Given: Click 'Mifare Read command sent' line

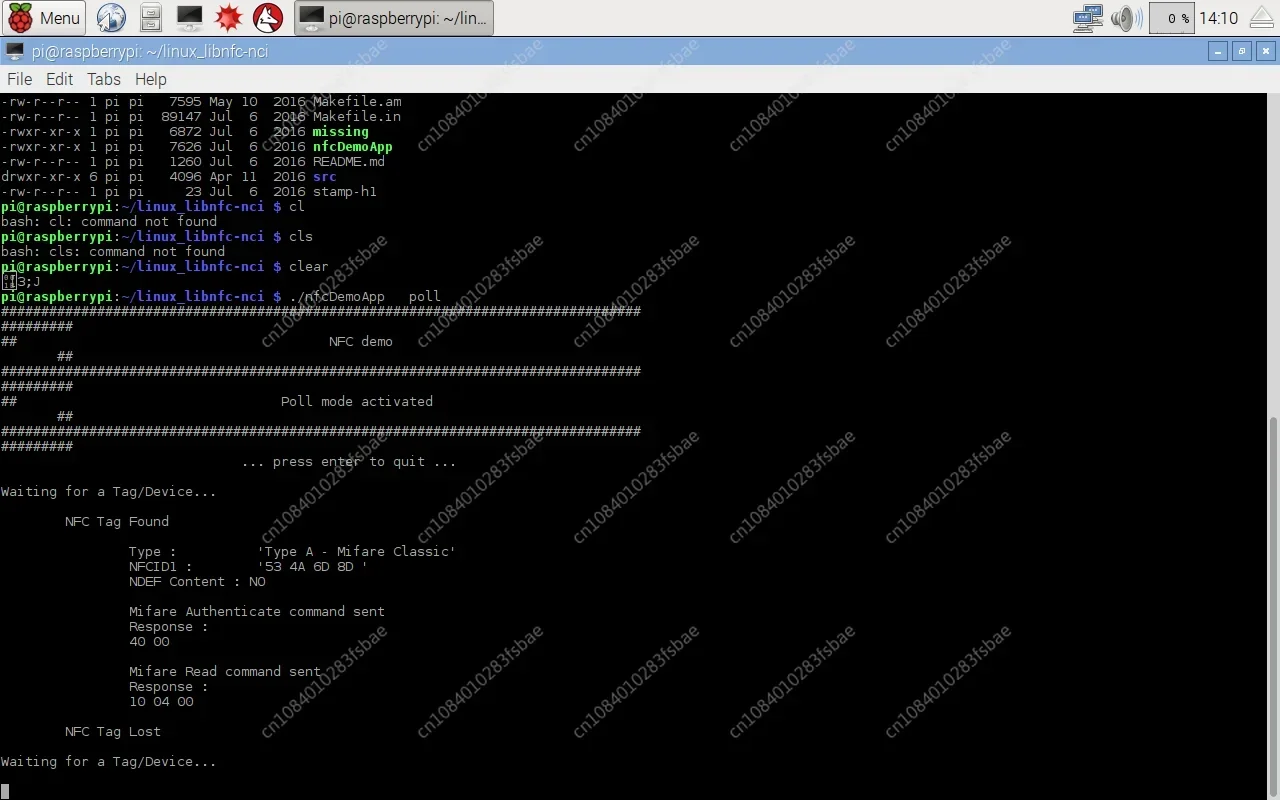Looking at the screenshot, I should click(x=225, y=671).
